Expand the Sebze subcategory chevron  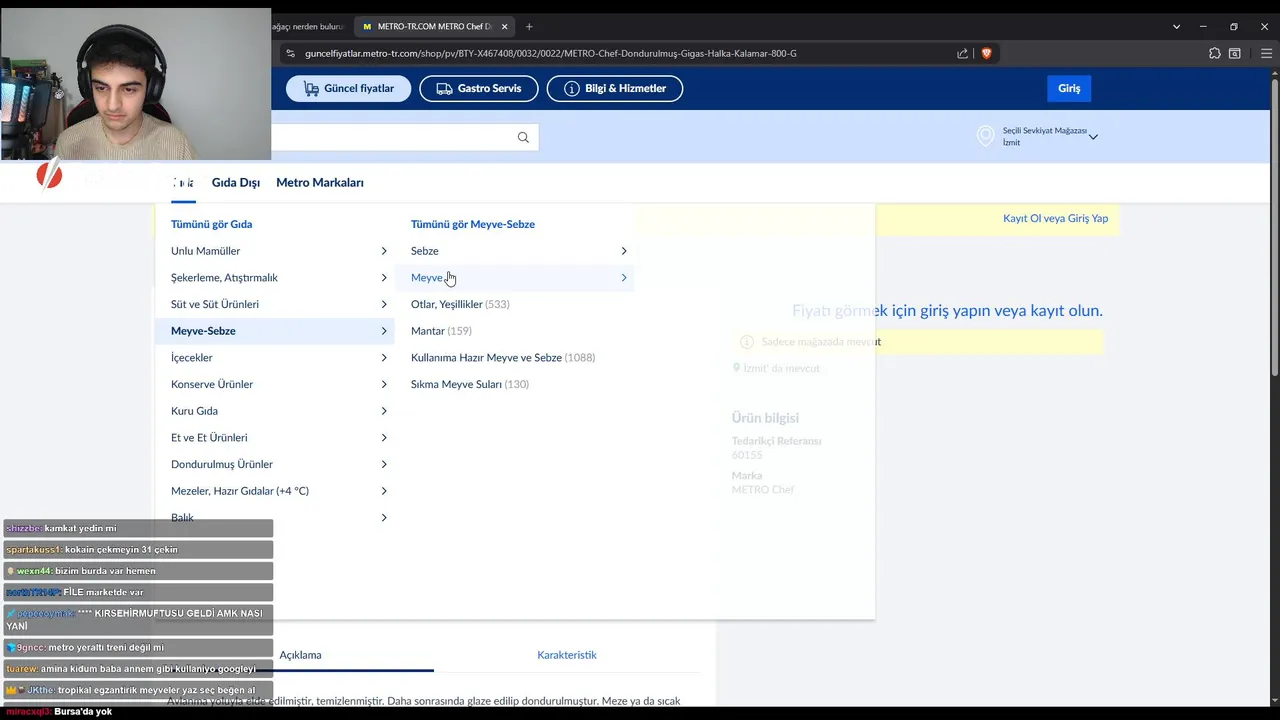click(624, 251)
